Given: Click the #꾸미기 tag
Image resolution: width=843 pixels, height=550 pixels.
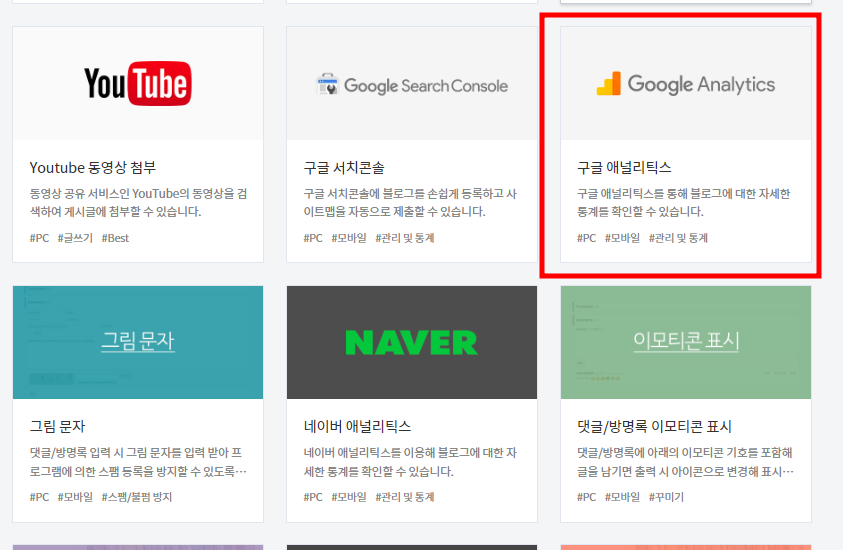Looking at the screenshot, I should [x=666, y=497].
